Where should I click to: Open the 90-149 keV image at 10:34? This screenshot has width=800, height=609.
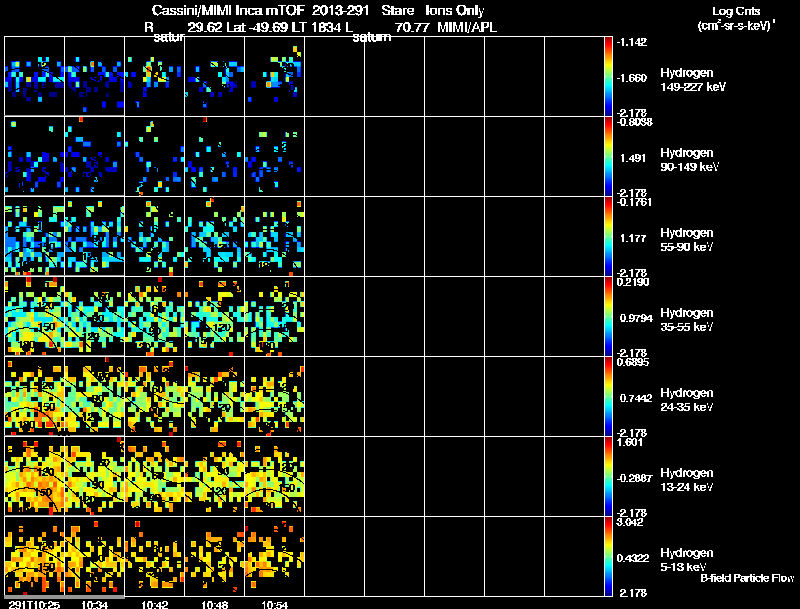94,156
